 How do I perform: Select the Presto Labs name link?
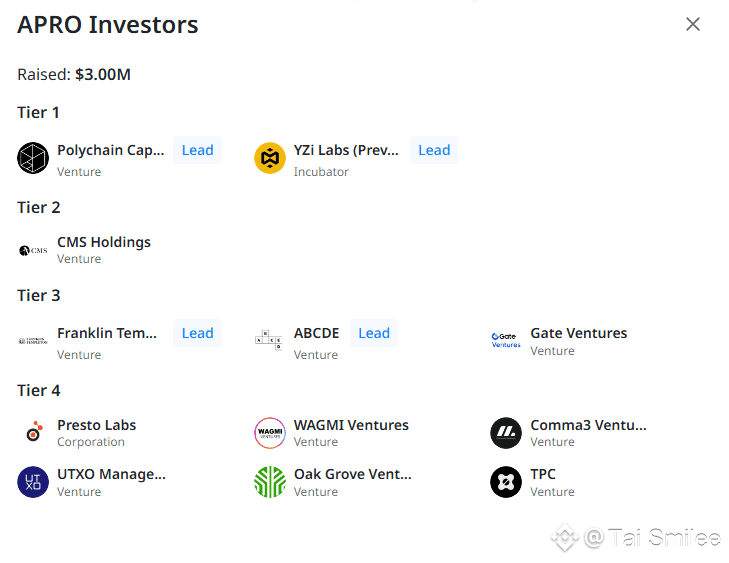97,425
